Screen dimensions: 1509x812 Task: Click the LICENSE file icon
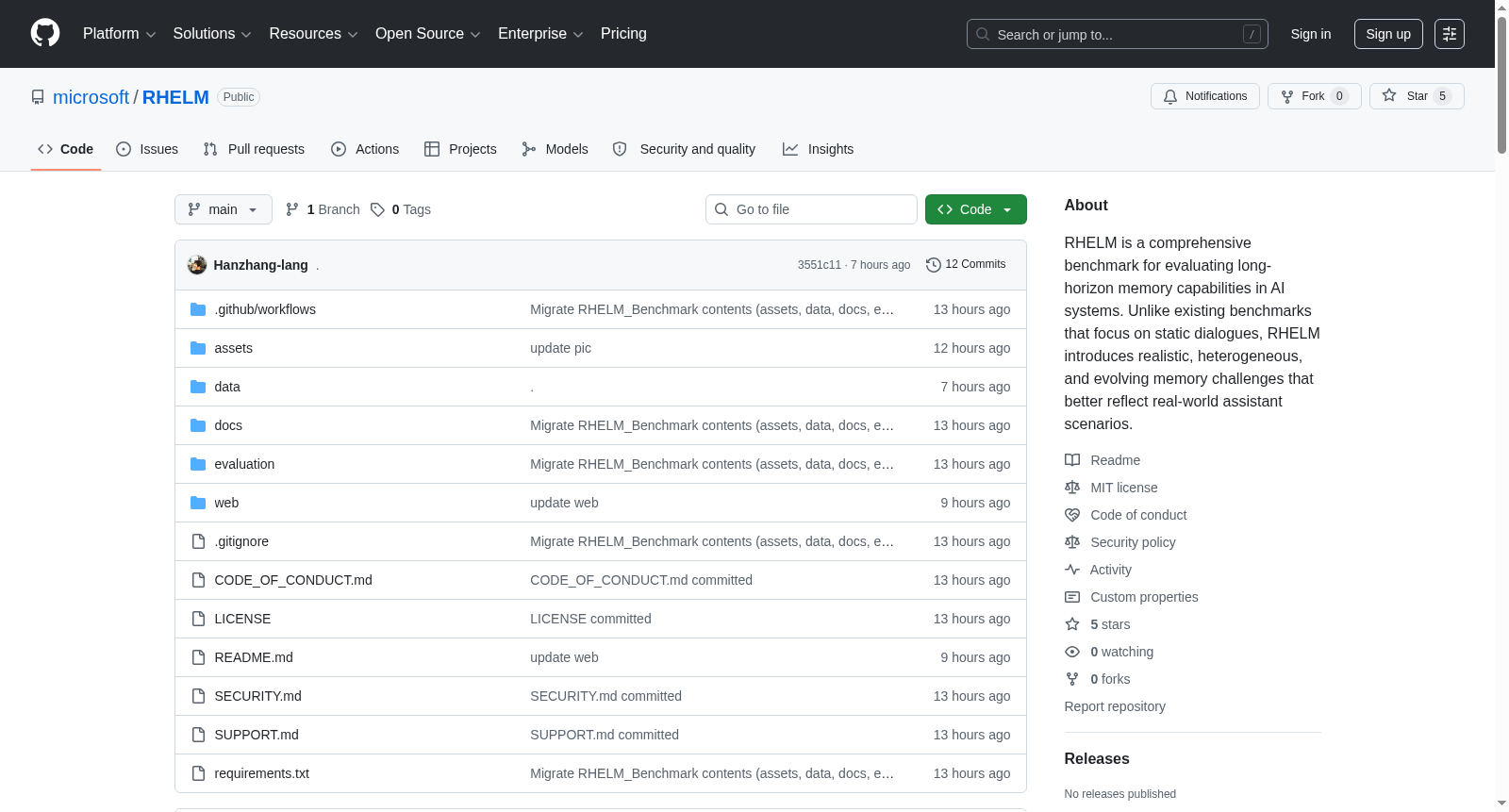(x=198, y=619)
